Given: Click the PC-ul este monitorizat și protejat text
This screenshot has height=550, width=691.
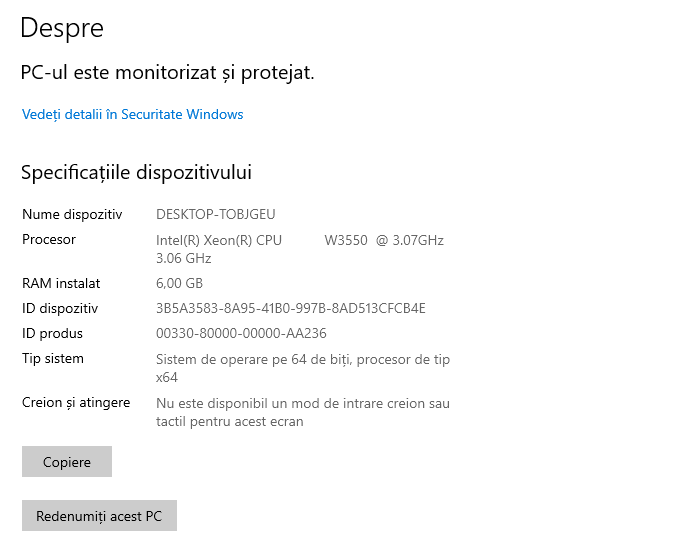Looking at the screenshot, I should [168, 73].
